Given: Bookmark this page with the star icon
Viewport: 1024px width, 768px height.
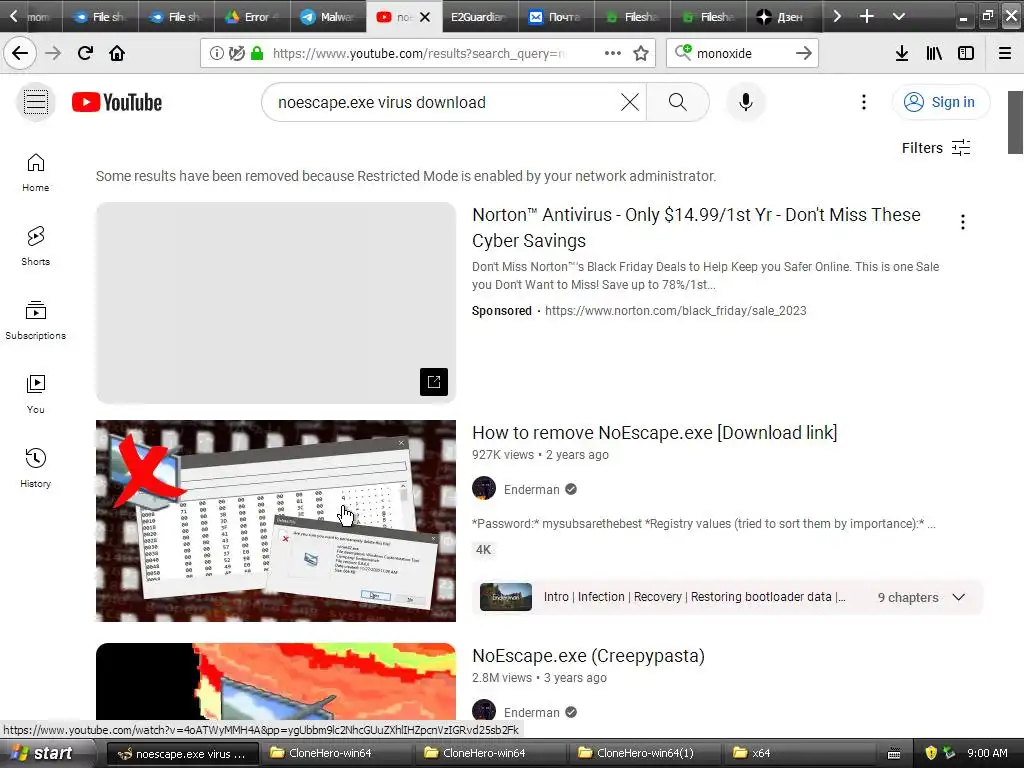Looking at the screenshot, I should pyautogui.click(x=641, y=54).
